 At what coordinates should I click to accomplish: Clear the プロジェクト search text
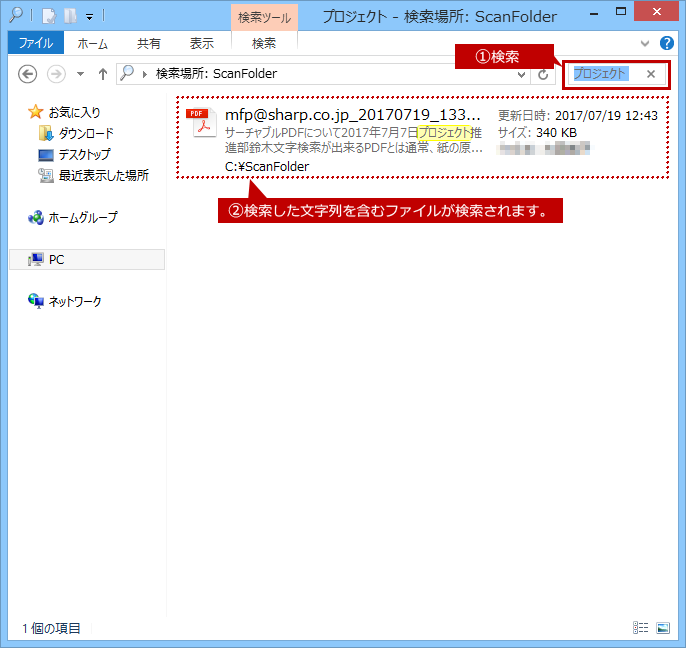[x=651, y=74]
